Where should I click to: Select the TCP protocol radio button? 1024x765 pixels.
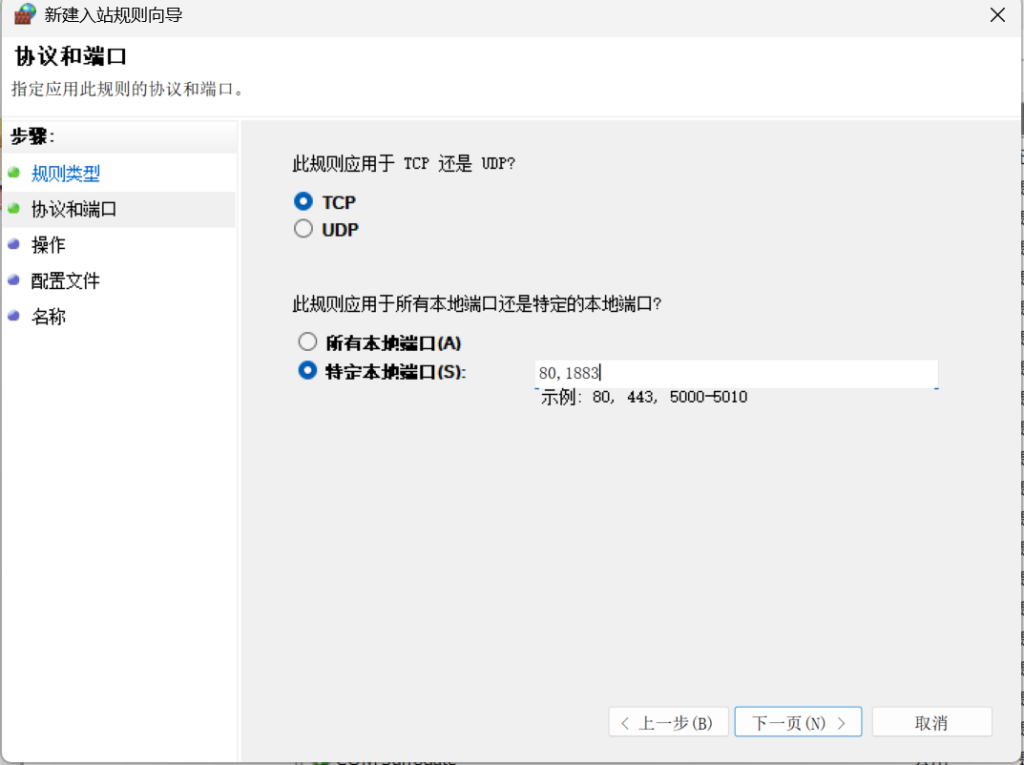(x=303, y=201)
